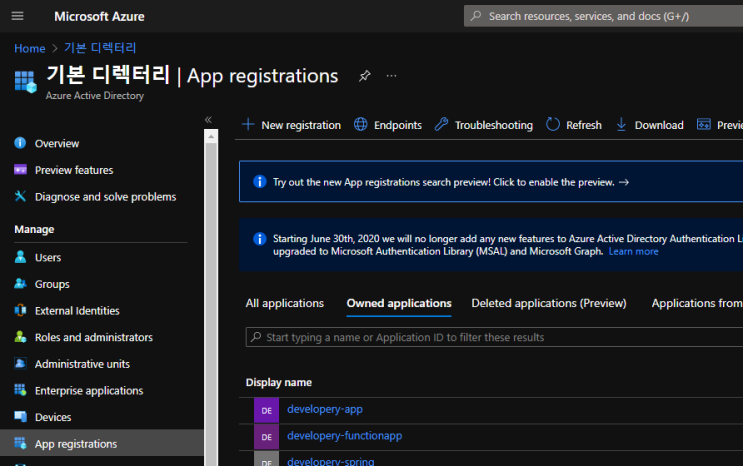Click the sidebar scrollbar up arrow
The width and height of the screenshot is (743, 466).
coord(211,137)
